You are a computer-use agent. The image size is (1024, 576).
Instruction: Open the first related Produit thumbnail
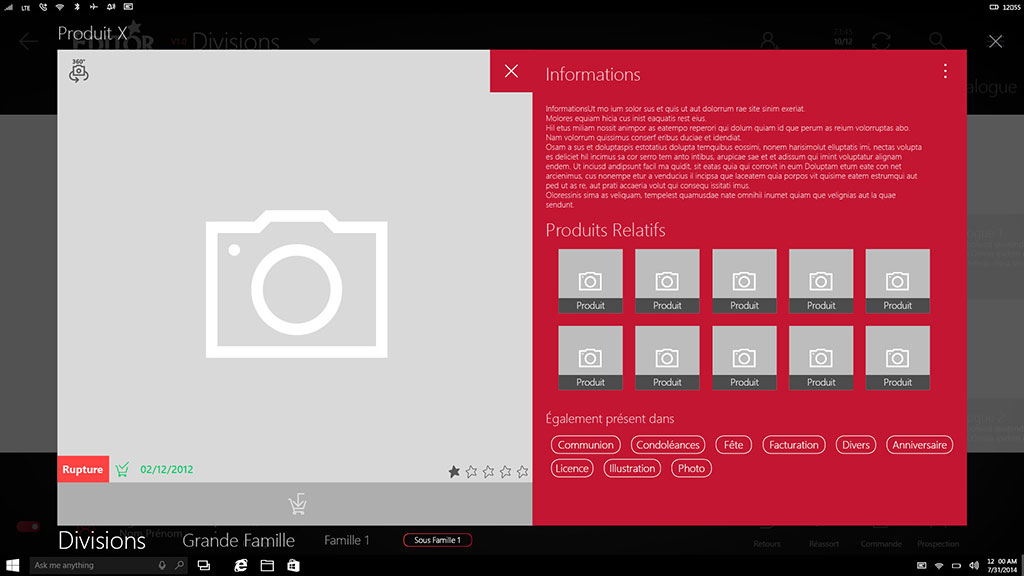tap(590, 281)
